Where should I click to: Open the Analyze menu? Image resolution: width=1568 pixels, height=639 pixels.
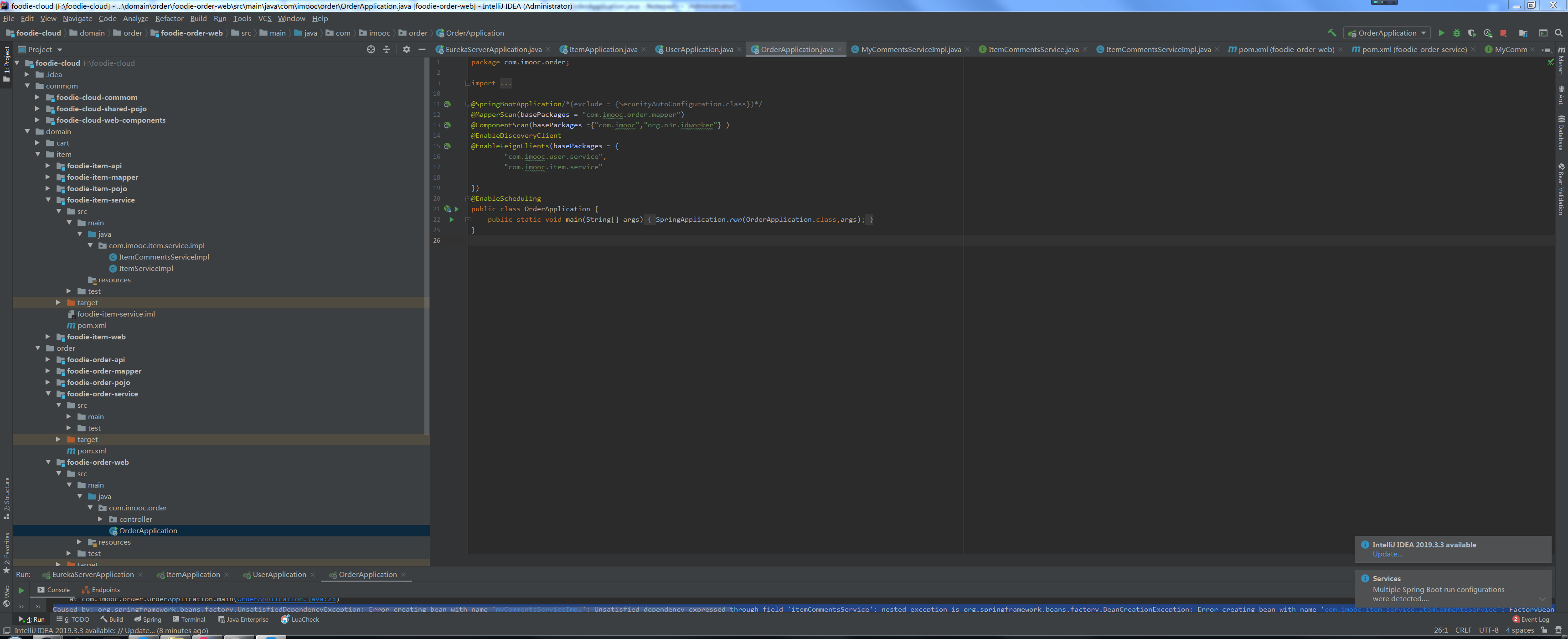[135, 18]
